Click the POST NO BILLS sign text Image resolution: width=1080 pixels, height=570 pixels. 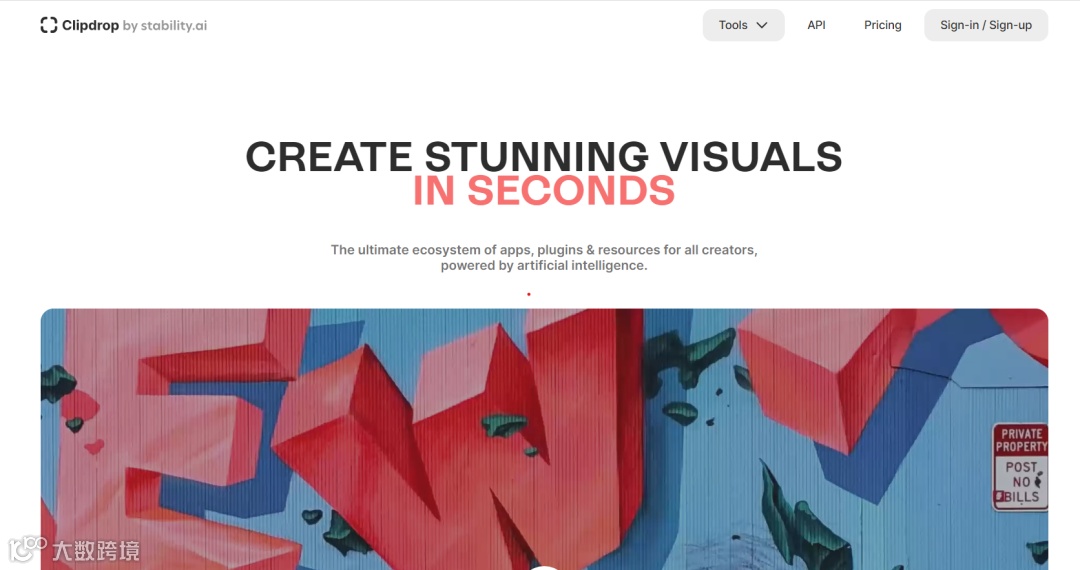coord(1021,482)
